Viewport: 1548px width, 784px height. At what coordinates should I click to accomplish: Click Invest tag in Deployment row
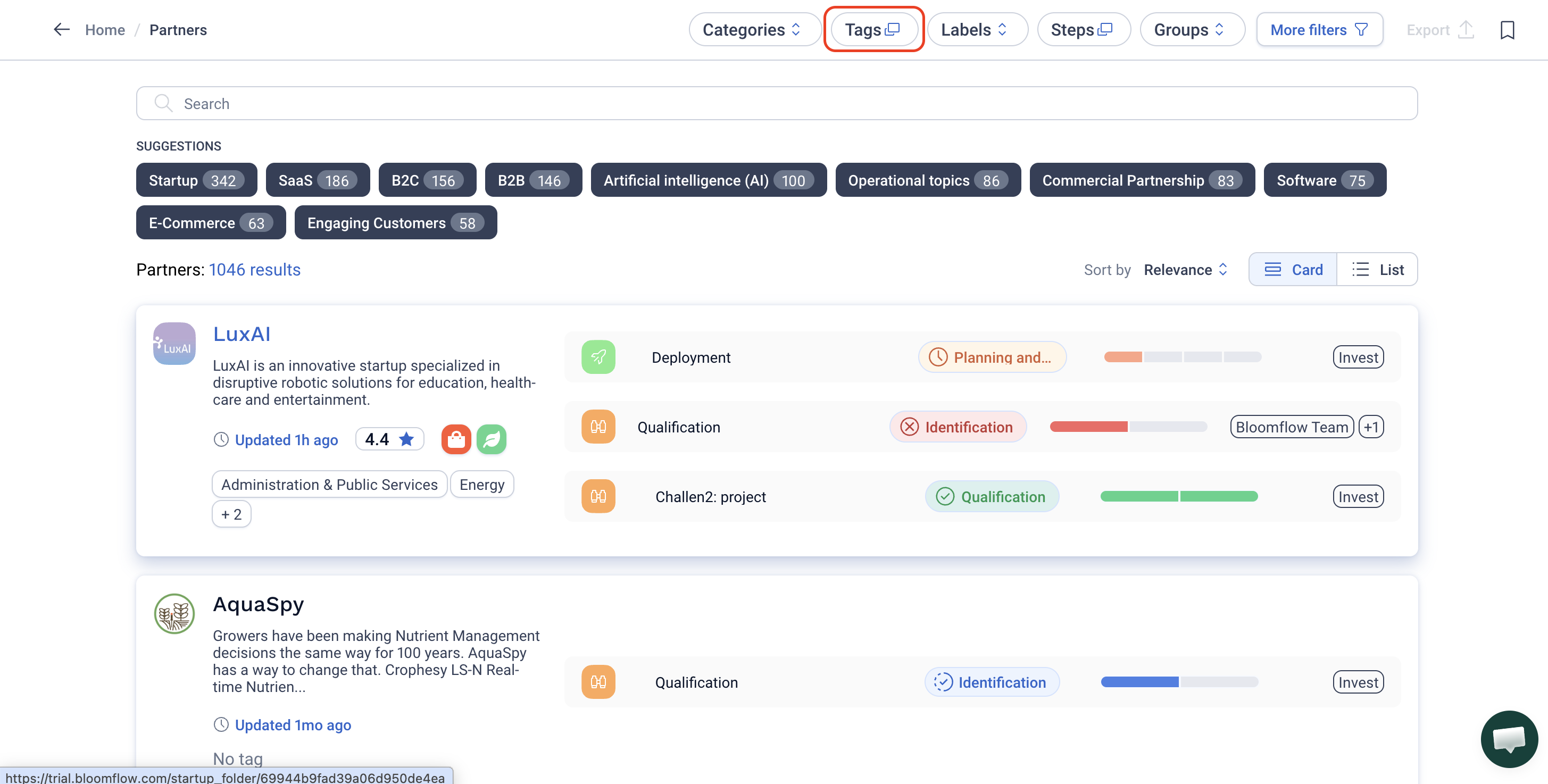click(x=1358, y=357)
